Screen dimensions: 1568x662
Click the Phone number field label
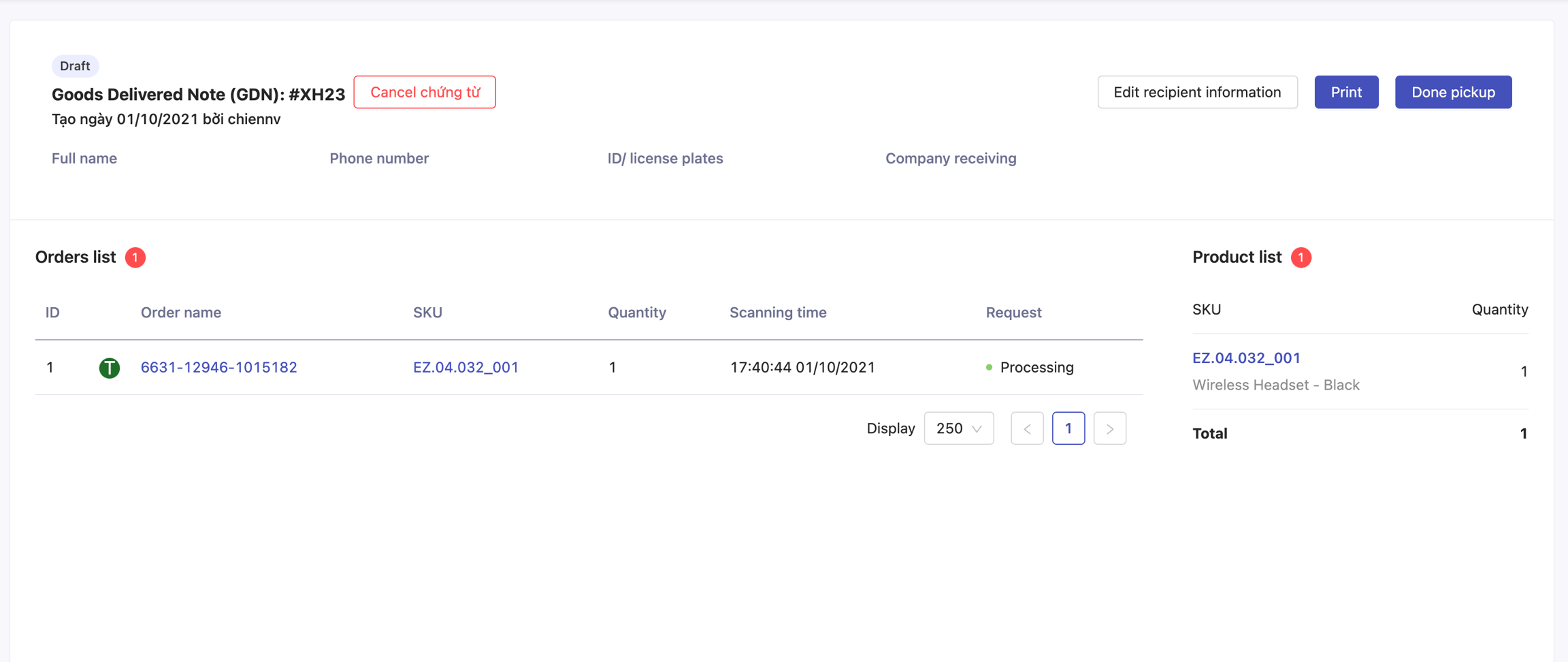[379, 158]
